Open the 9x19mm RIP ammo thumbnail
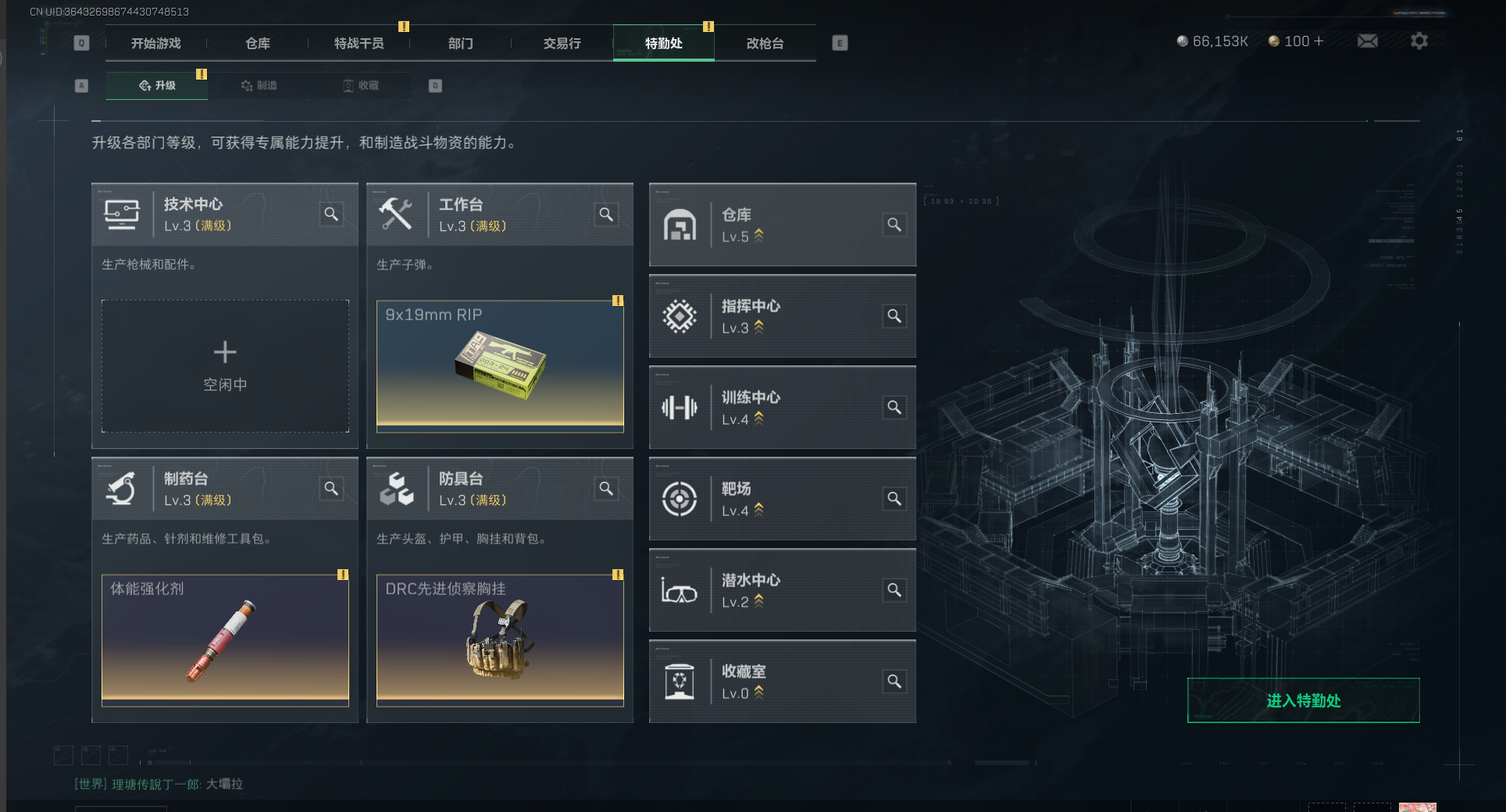This screenshot has width=1506, height=812. (500, 366)
